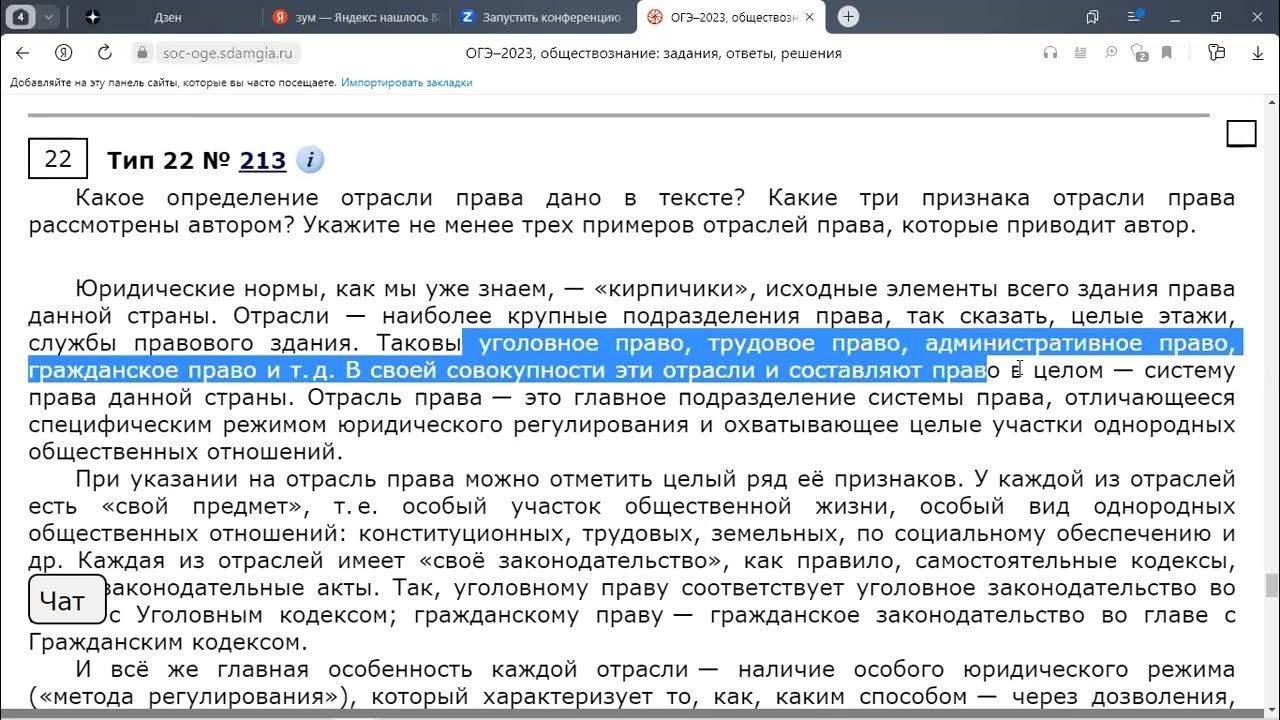Click the empty answer box at top right

tap(1241, 133)
